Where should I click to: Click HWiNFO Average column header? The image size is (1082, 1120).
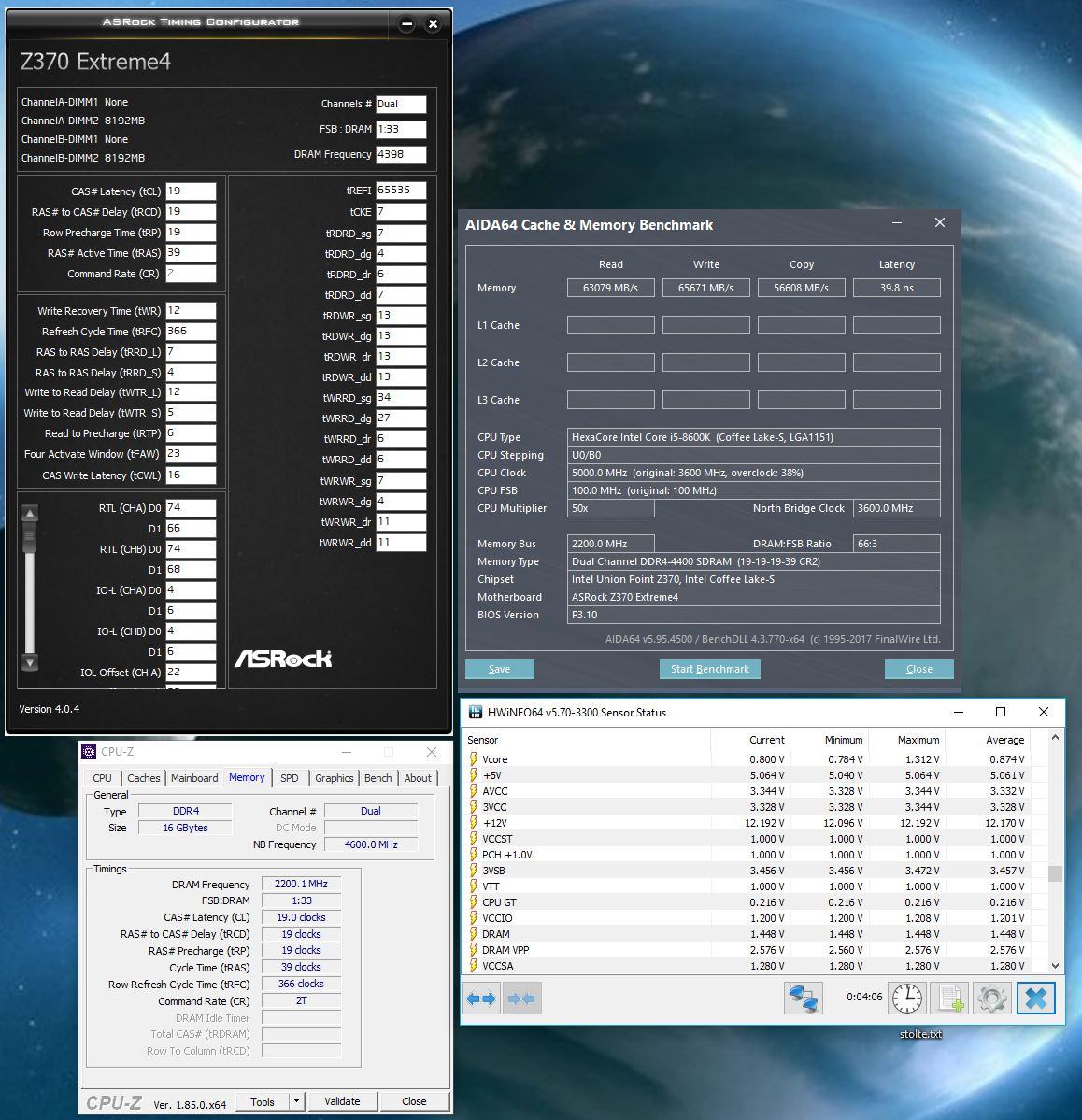click(x=987, y=740)
